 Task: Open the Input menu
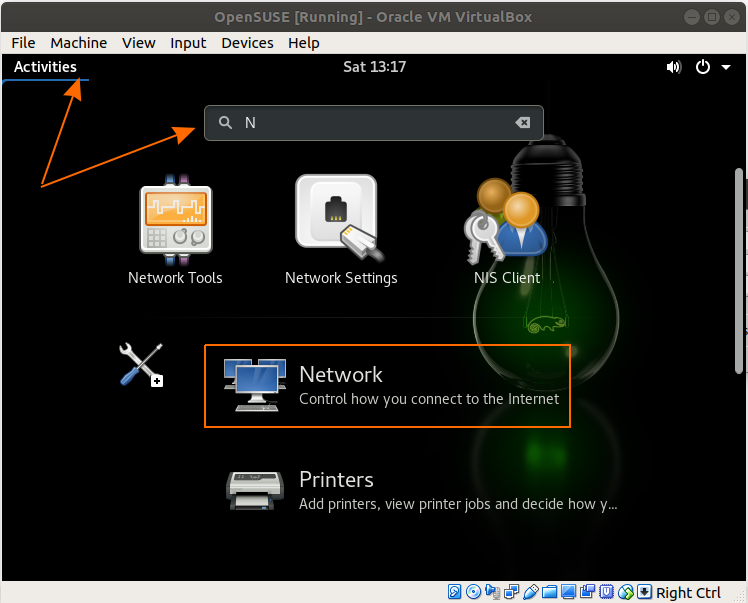188,43
